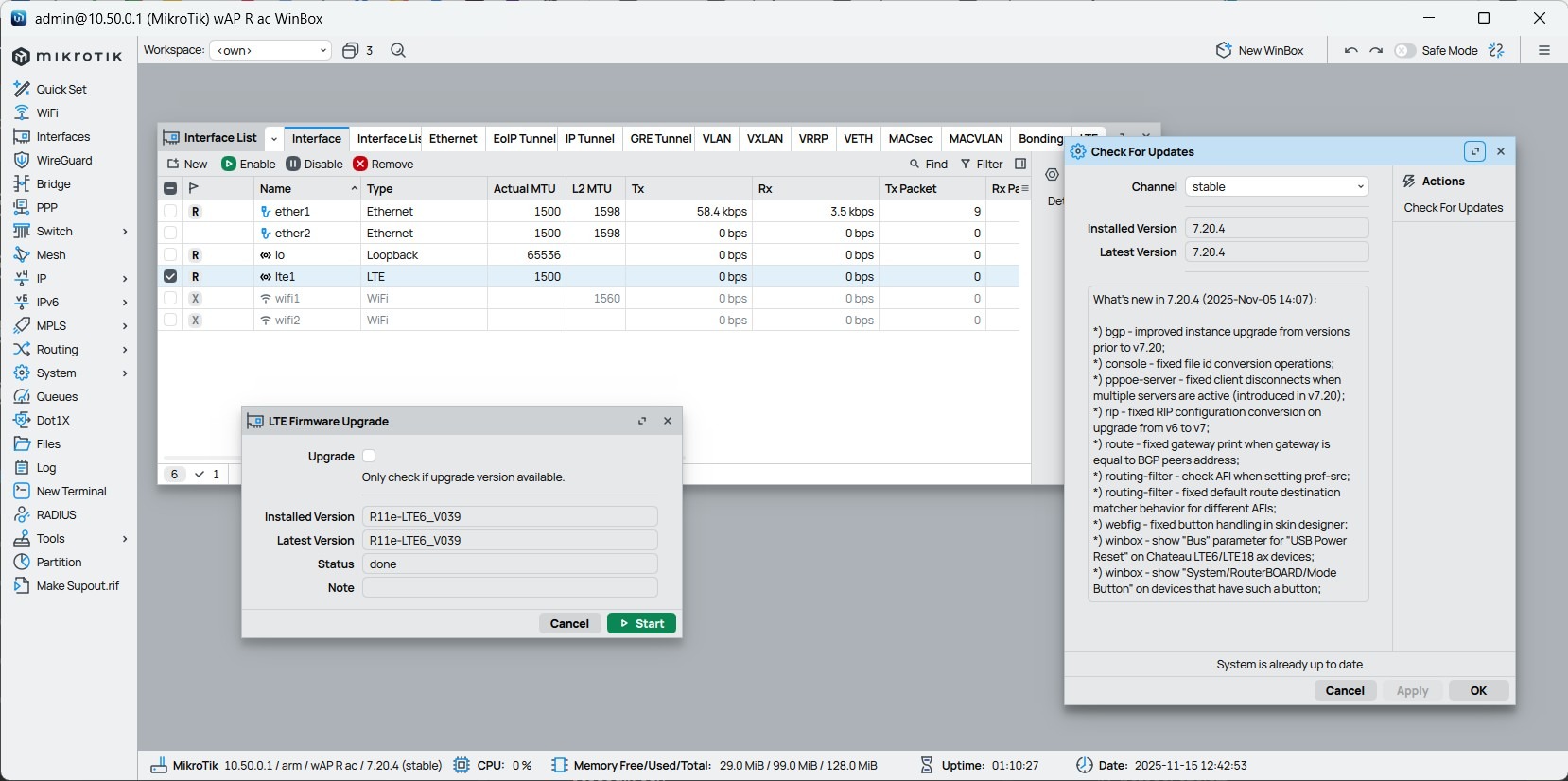Open the Mesh sidebar item

51,254
